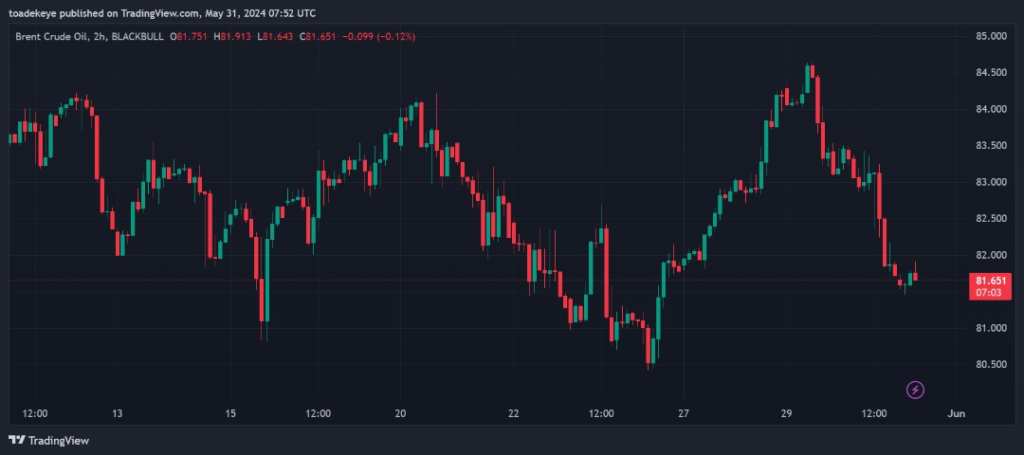Select the open value O81.751
1024x455 pixels.
click(x=190, y=37)
